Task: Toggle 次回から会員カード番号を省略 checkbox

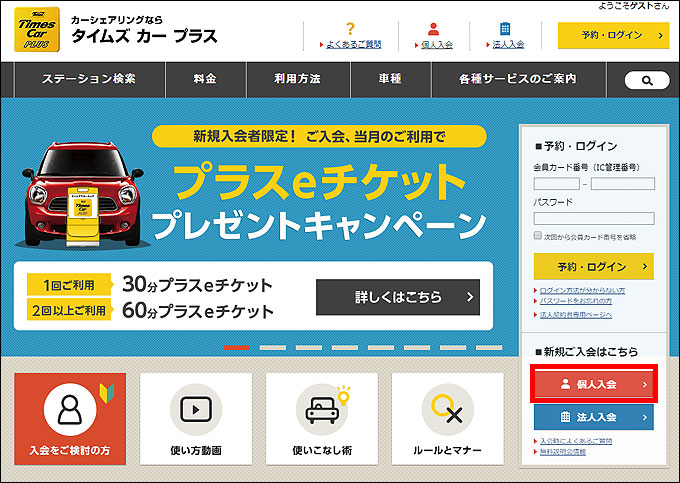Action: point(538,235)
